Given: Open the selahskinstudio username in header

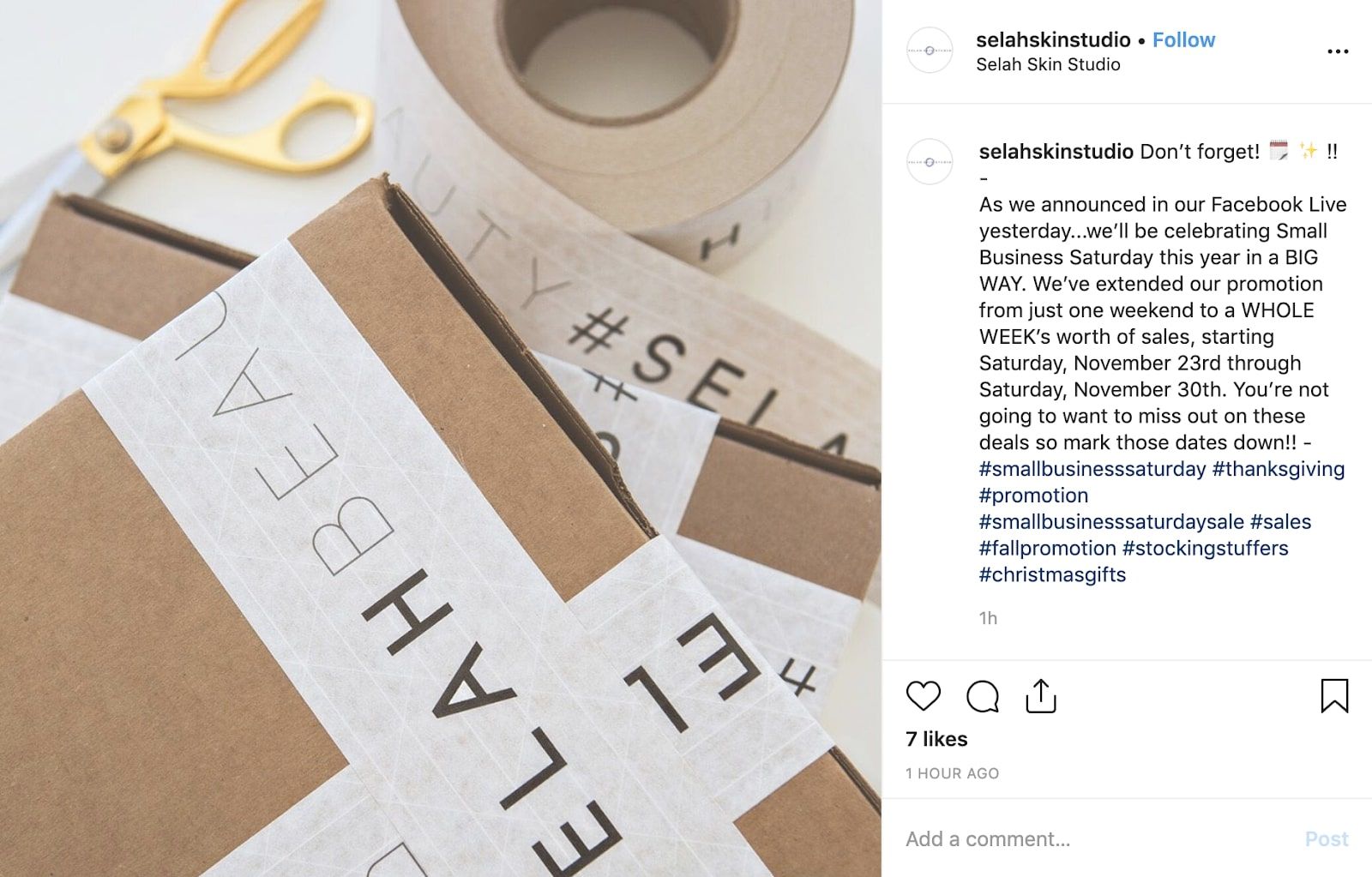Looking at the screenshot, I should [1053, 40].
